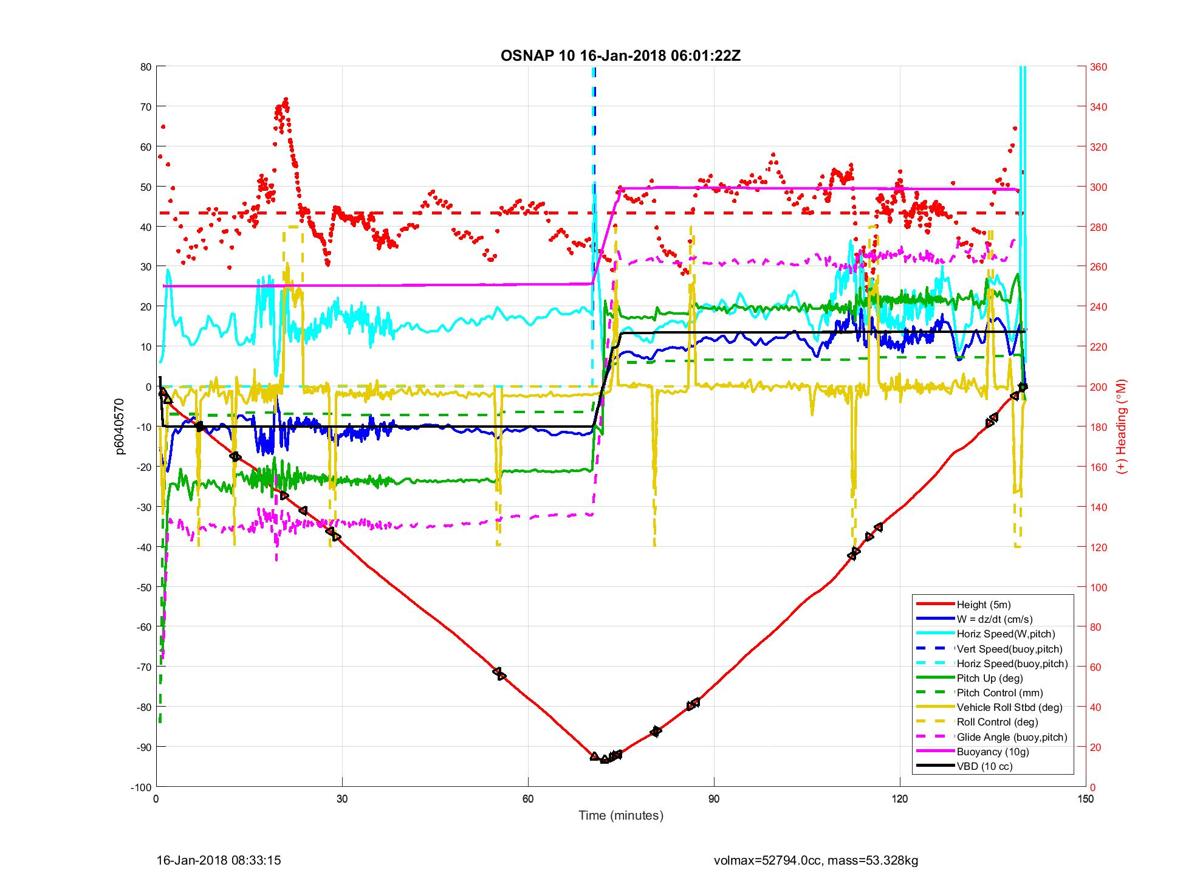Select the right axis tick label 100
Image resolution: width=1200 pixels, height=885 pixels.
(1100, 587)
